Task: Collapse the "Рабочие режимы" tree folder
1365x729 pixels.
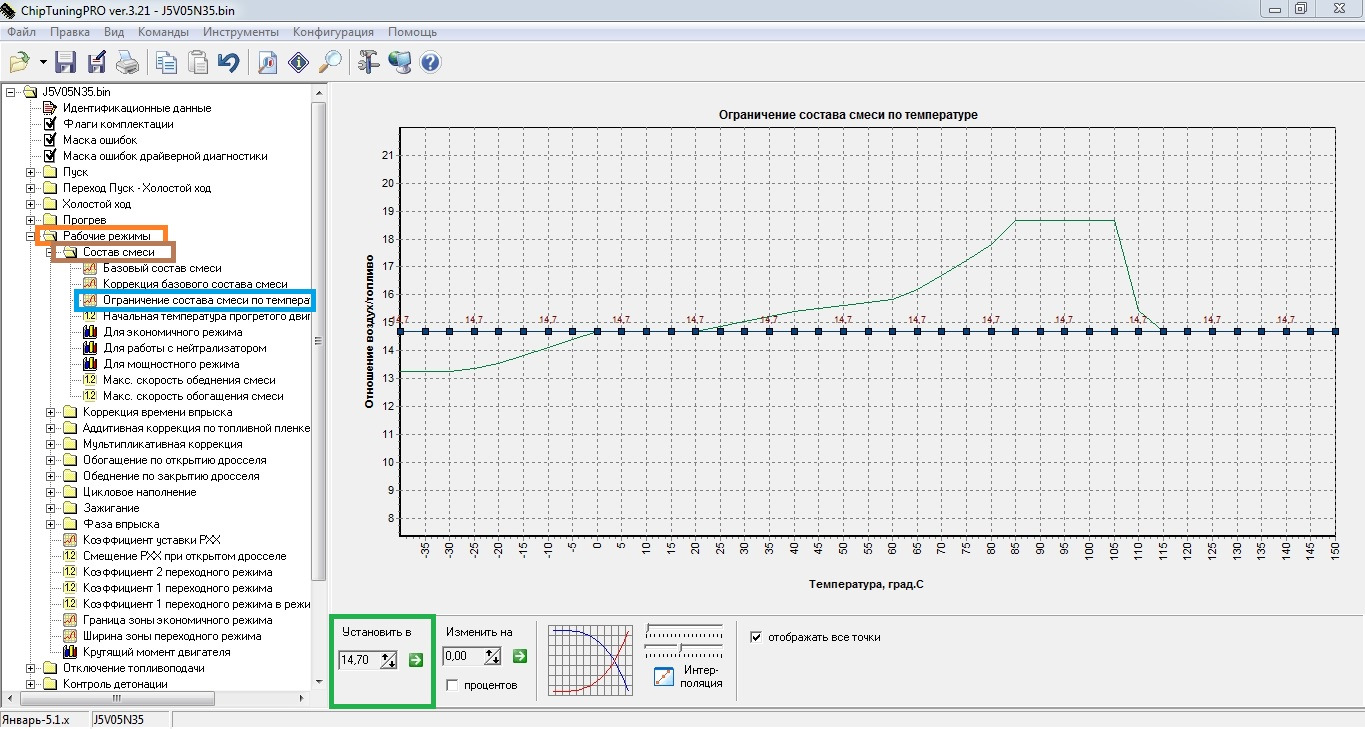Action: pyautogui.click(x=32, y=236)
